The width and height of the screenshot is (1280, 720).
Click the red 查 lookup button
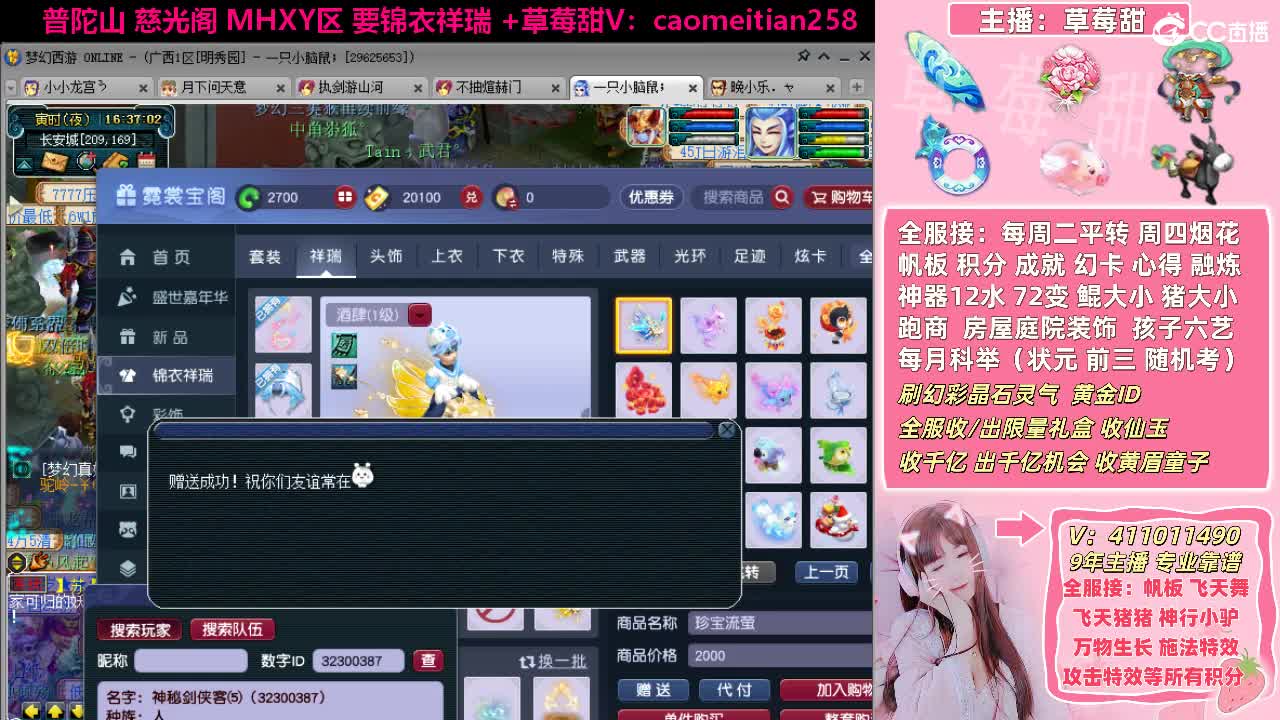click(428, 660)
